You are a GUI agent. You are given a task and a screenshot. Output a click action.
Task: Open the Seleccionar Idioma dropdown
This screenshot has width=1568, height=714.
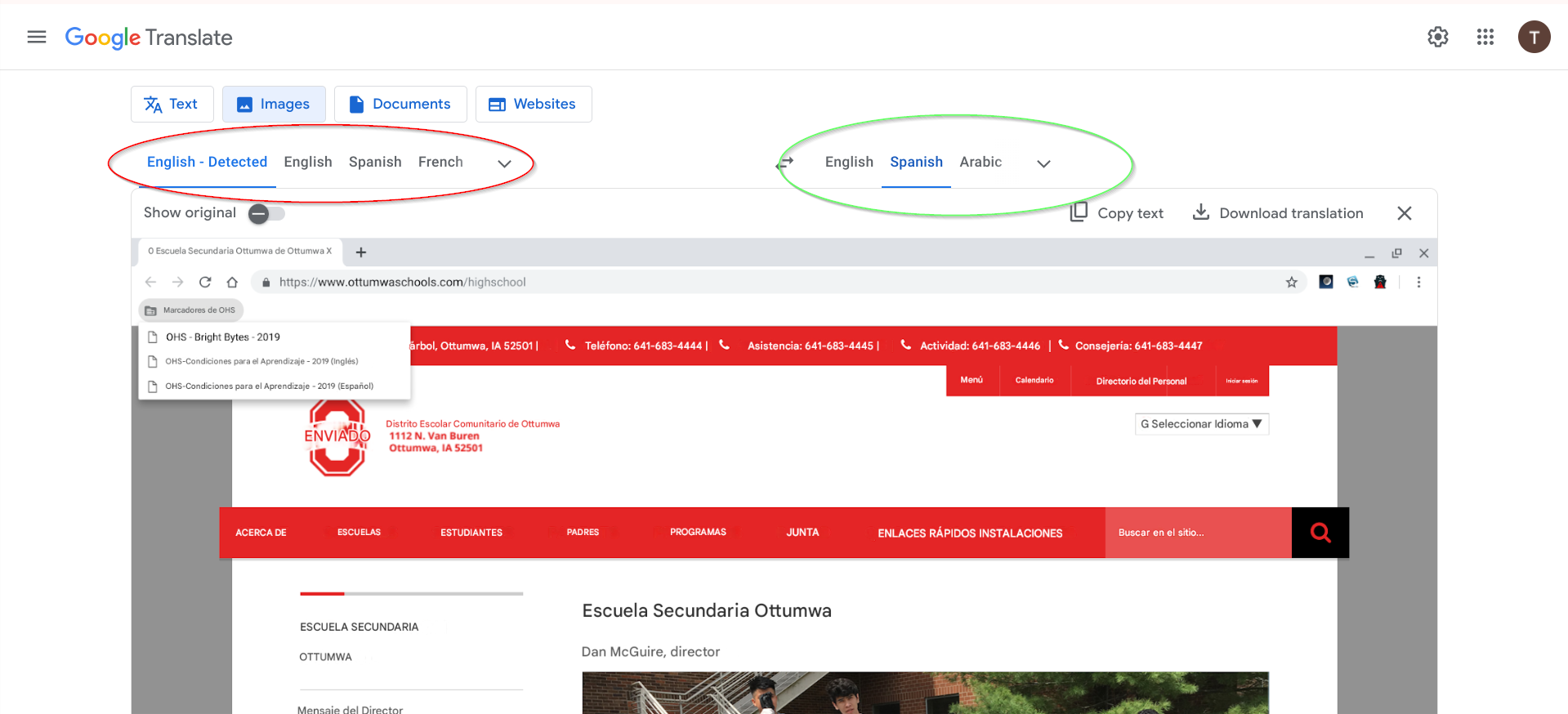tap(1202, 424)
